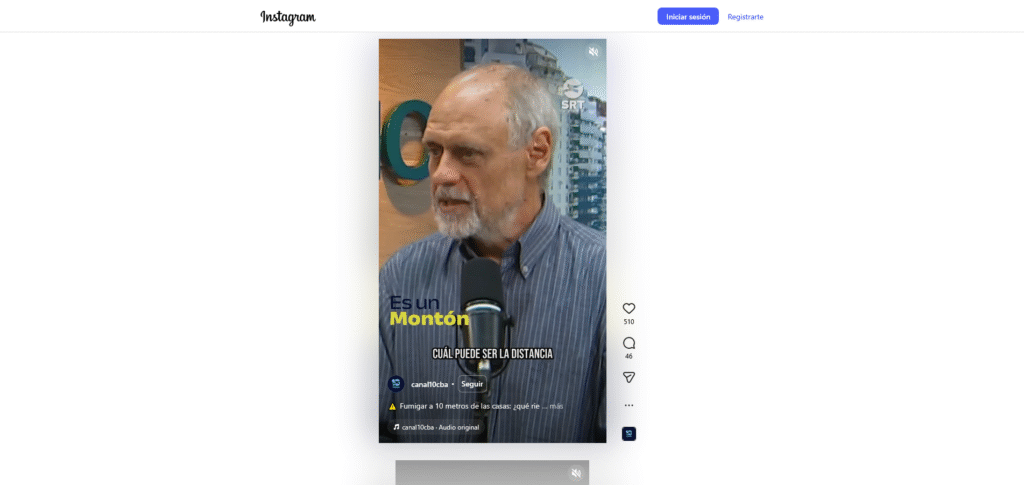Image resolution: width=1024 pixels, height=485 pixels.
Task: Expand the caption with "más"
Action: pos(556,406)
